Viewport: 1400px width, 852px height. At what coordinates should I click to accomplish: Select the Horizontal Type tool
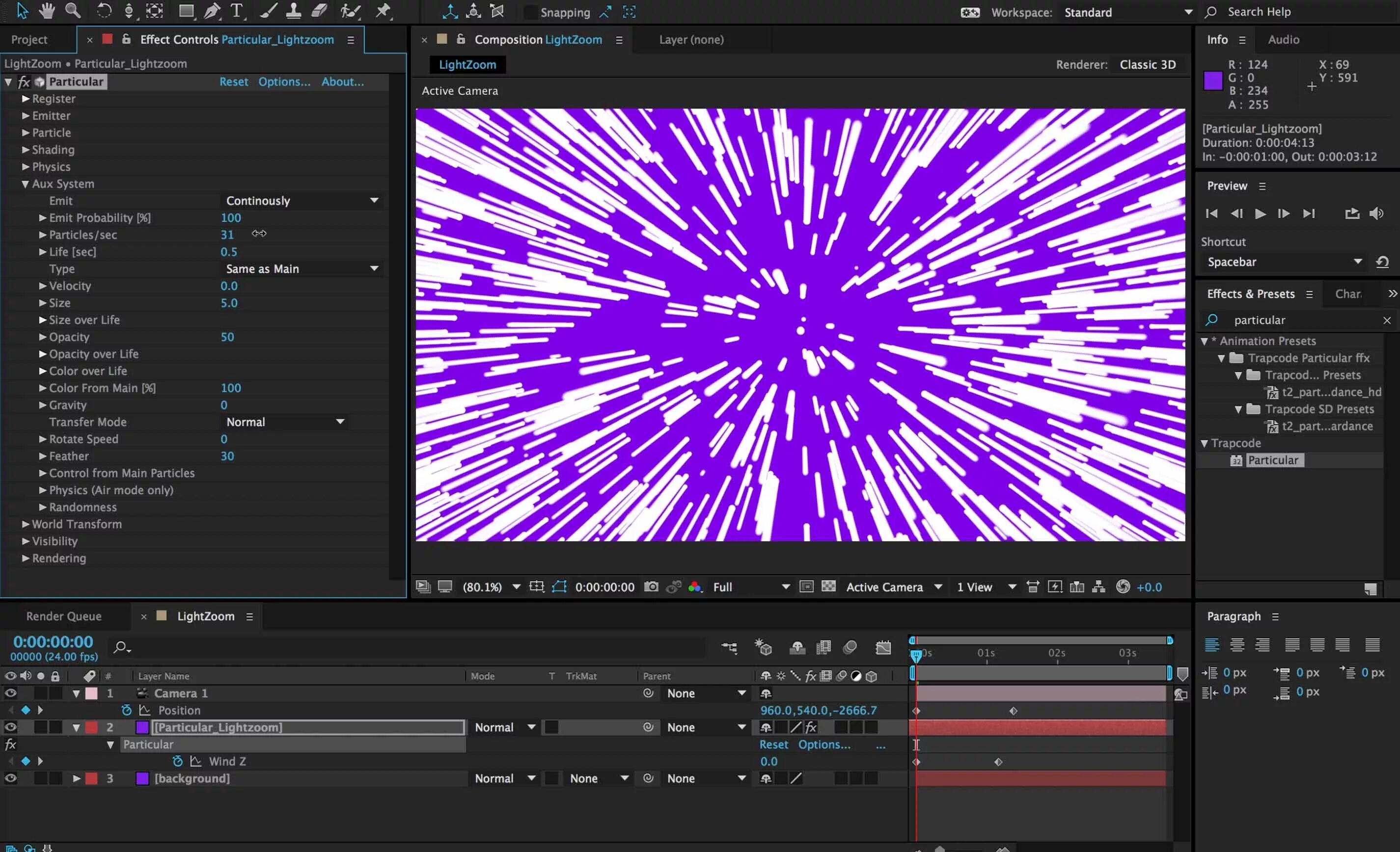point(236,10)
